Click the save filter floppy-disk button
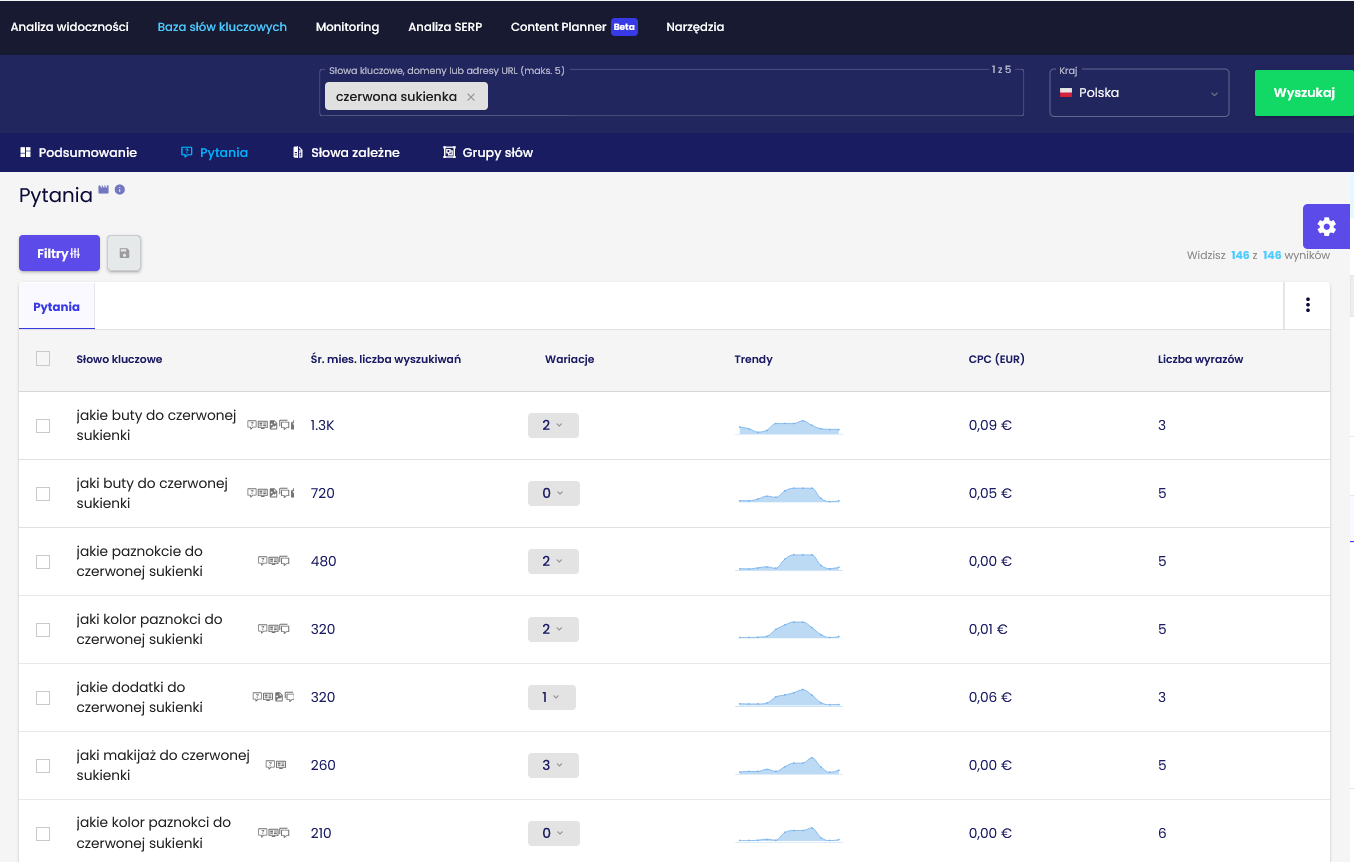Image resolution: width=1354 pixels, height=862 pixels. point(124,253)
